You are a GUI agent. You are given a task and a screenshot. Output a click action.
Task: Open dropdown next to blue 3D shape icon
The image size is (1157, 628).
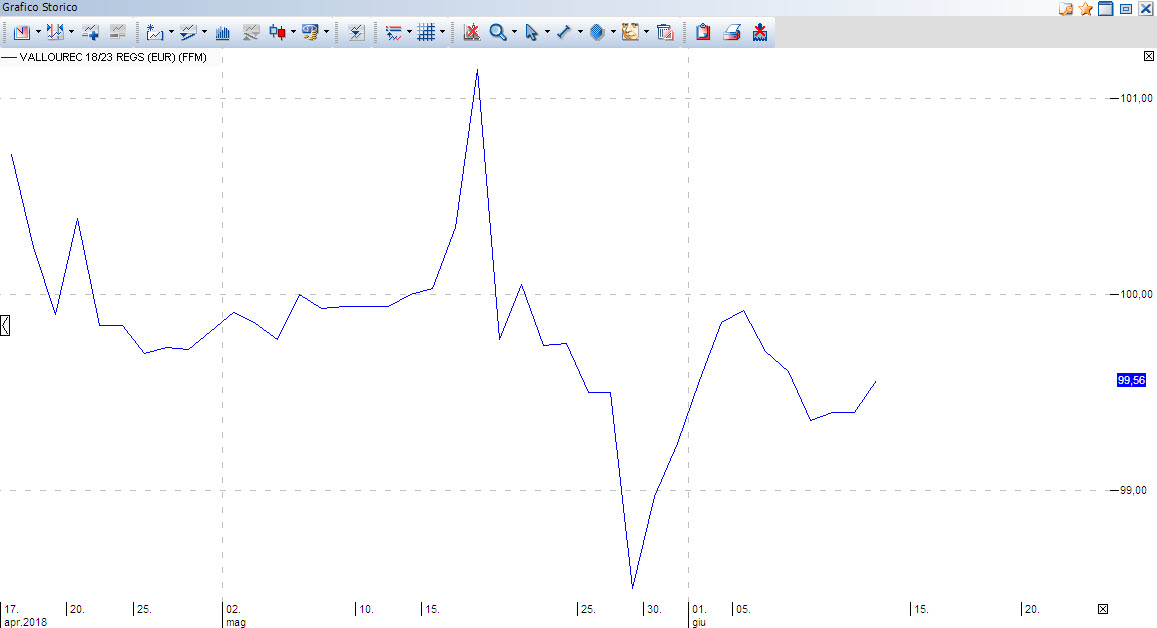tap(613, 32)
